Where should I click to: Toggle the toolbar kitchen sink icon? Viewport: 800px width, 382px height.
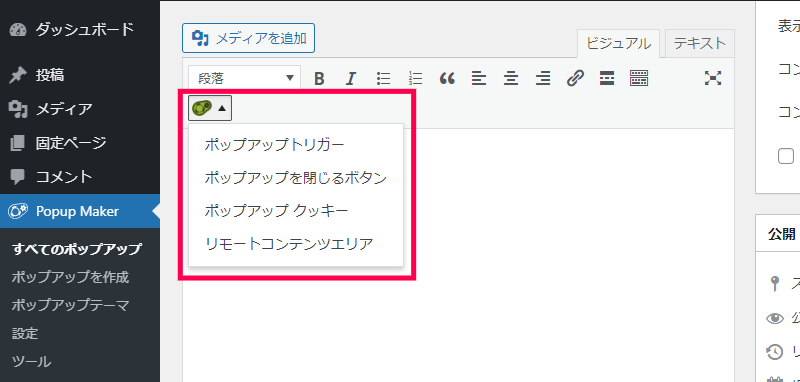pyautogui.click(x=639, y=79)
